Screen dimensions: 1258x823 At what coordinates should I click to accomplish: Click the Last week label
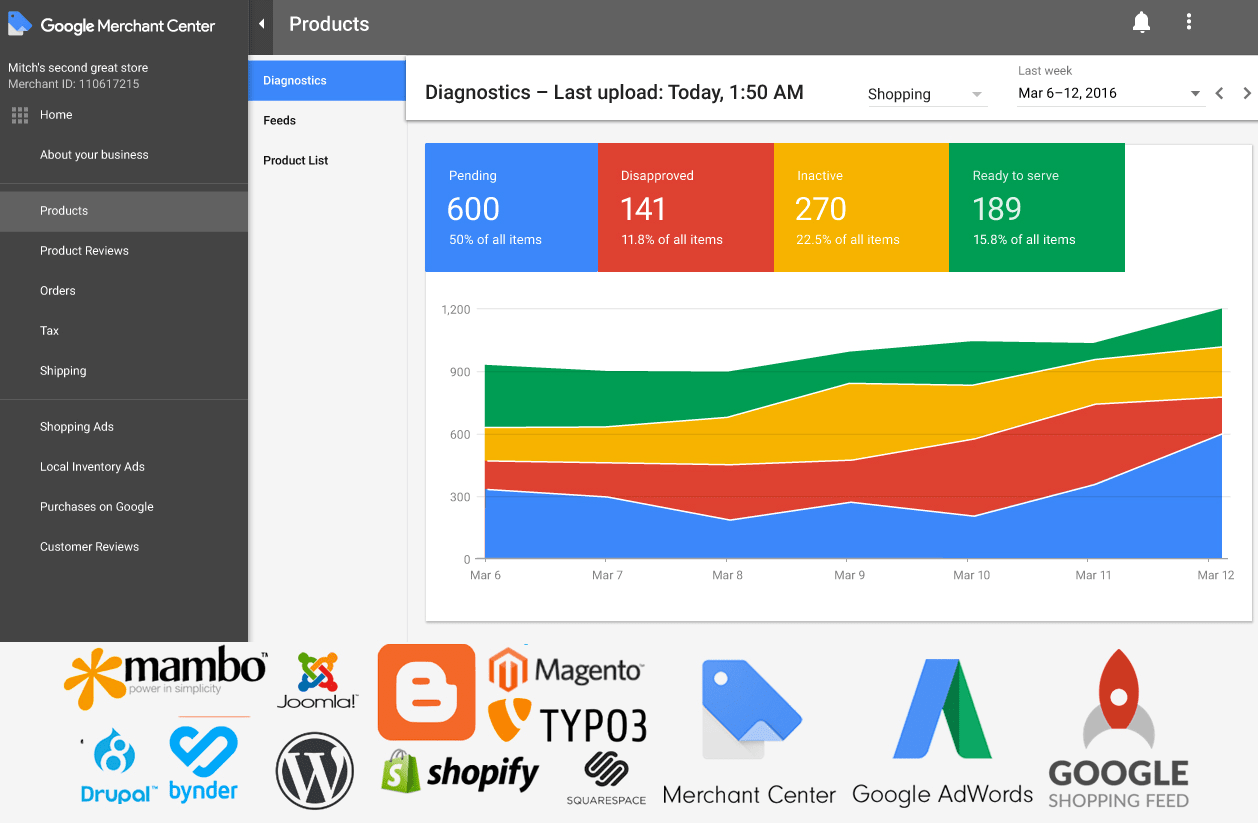[x=1045, y=71]
